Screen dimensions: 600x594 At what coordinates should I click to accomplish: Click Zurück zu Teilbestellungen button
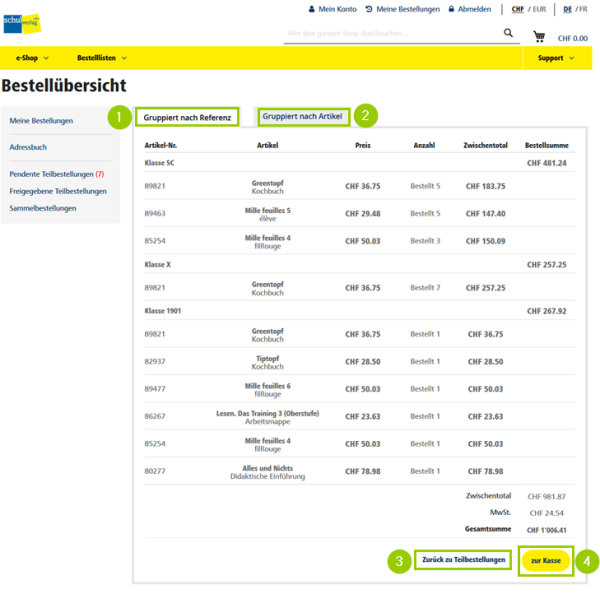click(x=463, y=560)
